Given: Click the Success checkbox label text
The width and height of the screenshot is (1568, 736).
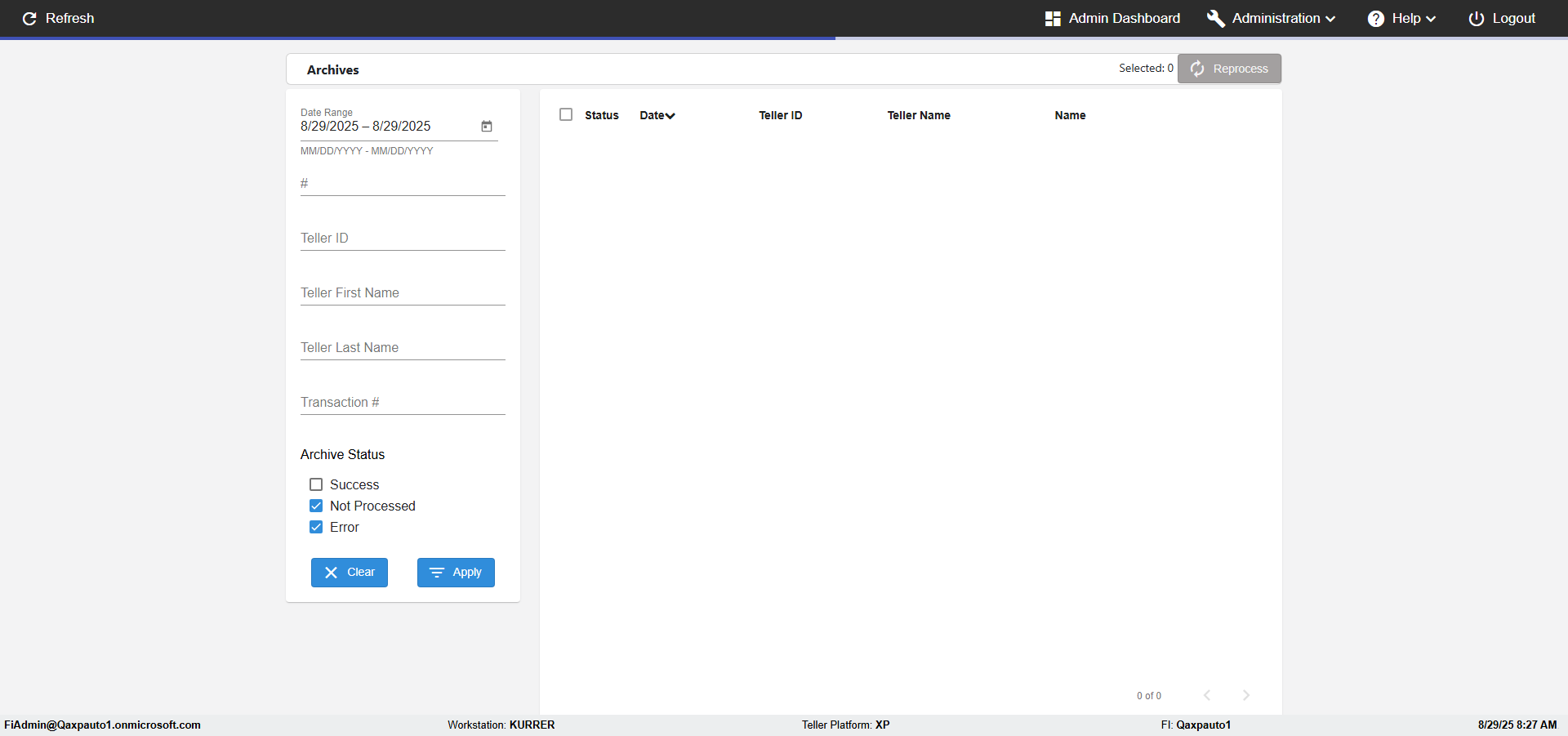Looking at the screenshot, I should click(354, 484).
